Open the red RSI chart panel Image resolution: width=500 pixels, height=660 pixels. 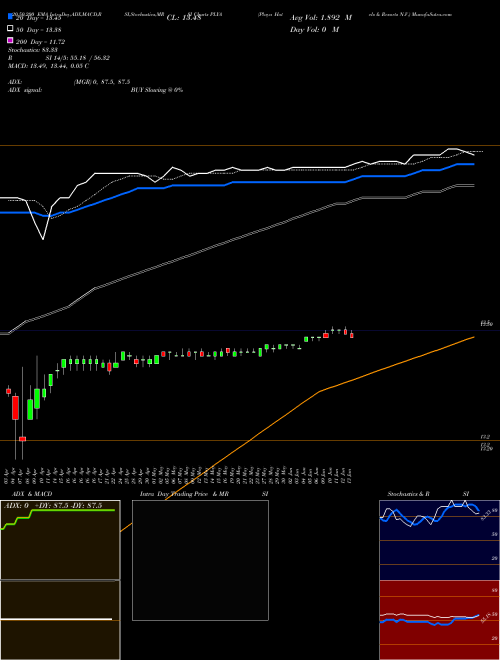click(439, 620)
